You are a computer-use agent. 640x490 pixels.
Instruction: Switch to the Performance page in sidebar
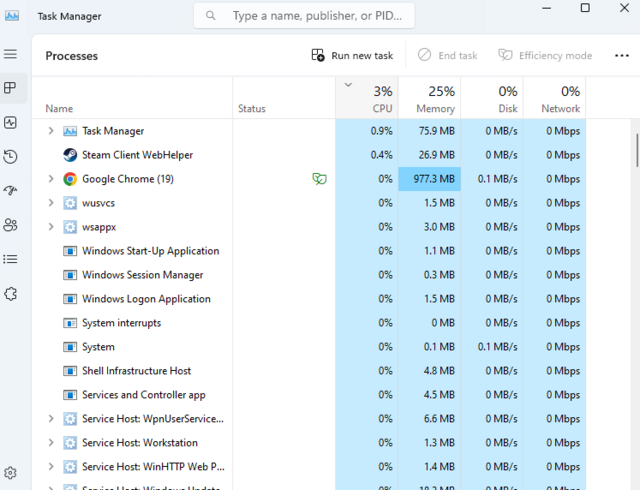pos(10,122)
